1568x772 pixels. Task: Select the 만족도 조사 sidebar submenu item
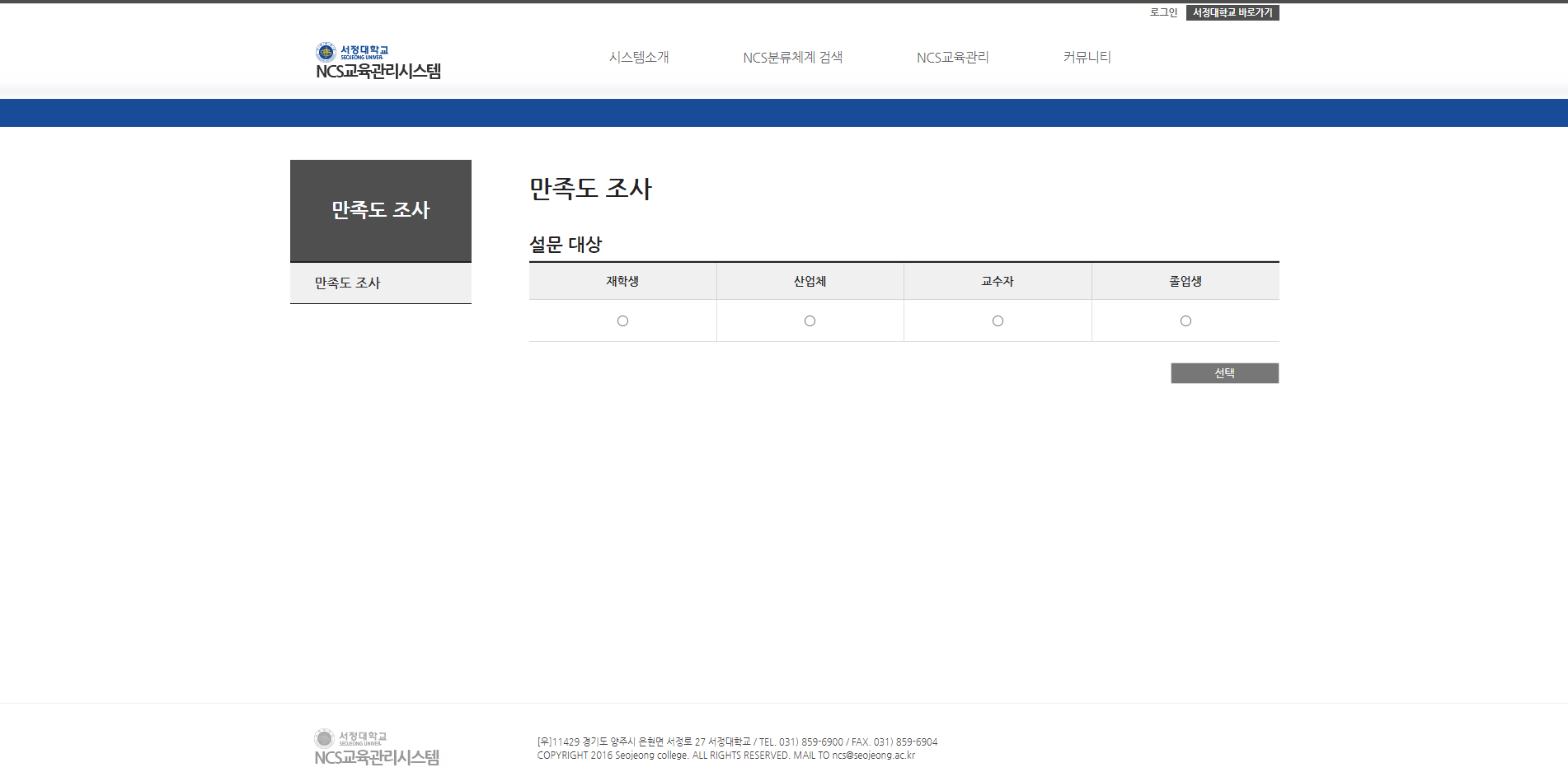coord(347,283)
